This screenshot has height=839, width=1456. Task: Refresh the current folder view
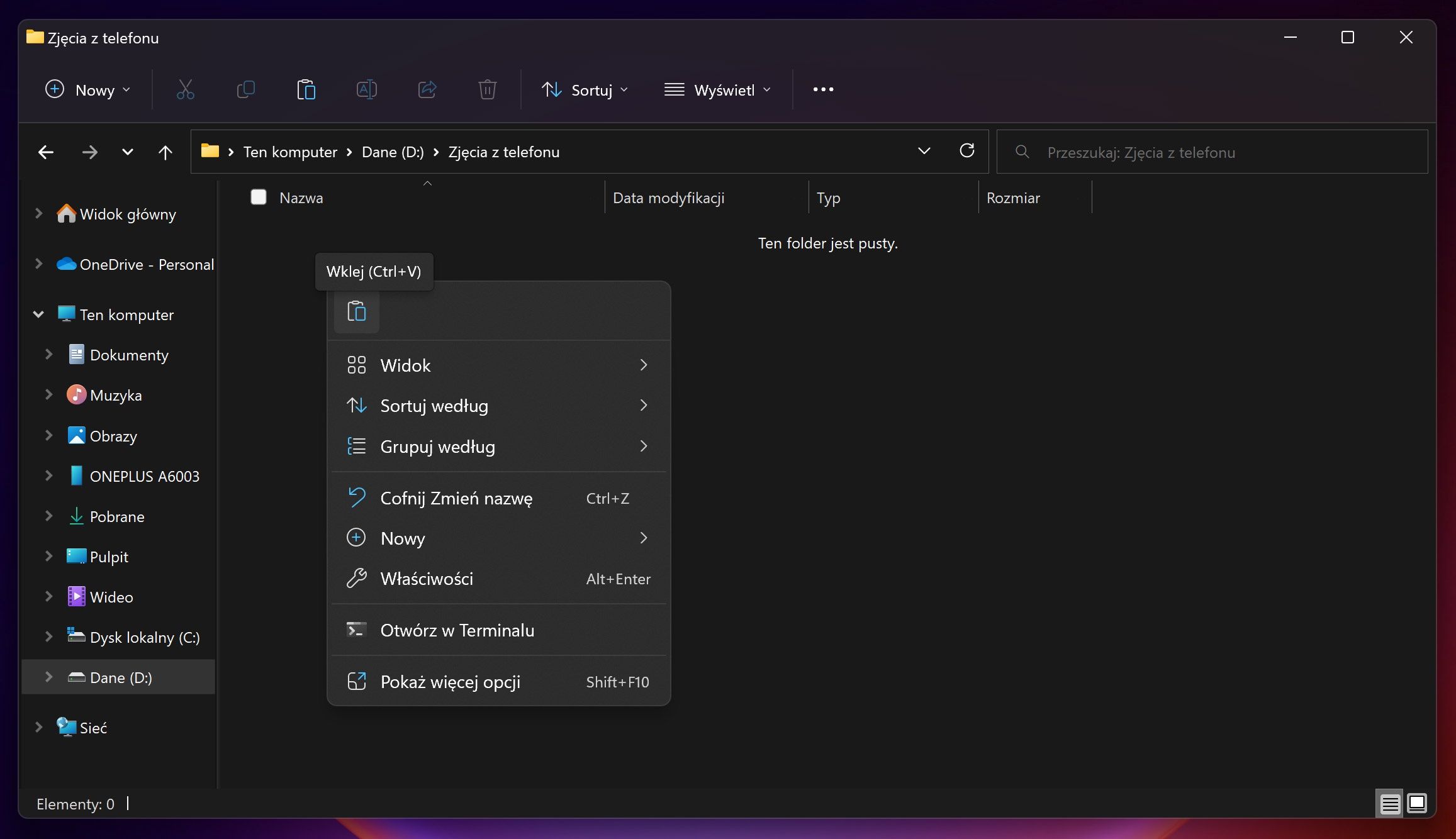coord(967,151)
